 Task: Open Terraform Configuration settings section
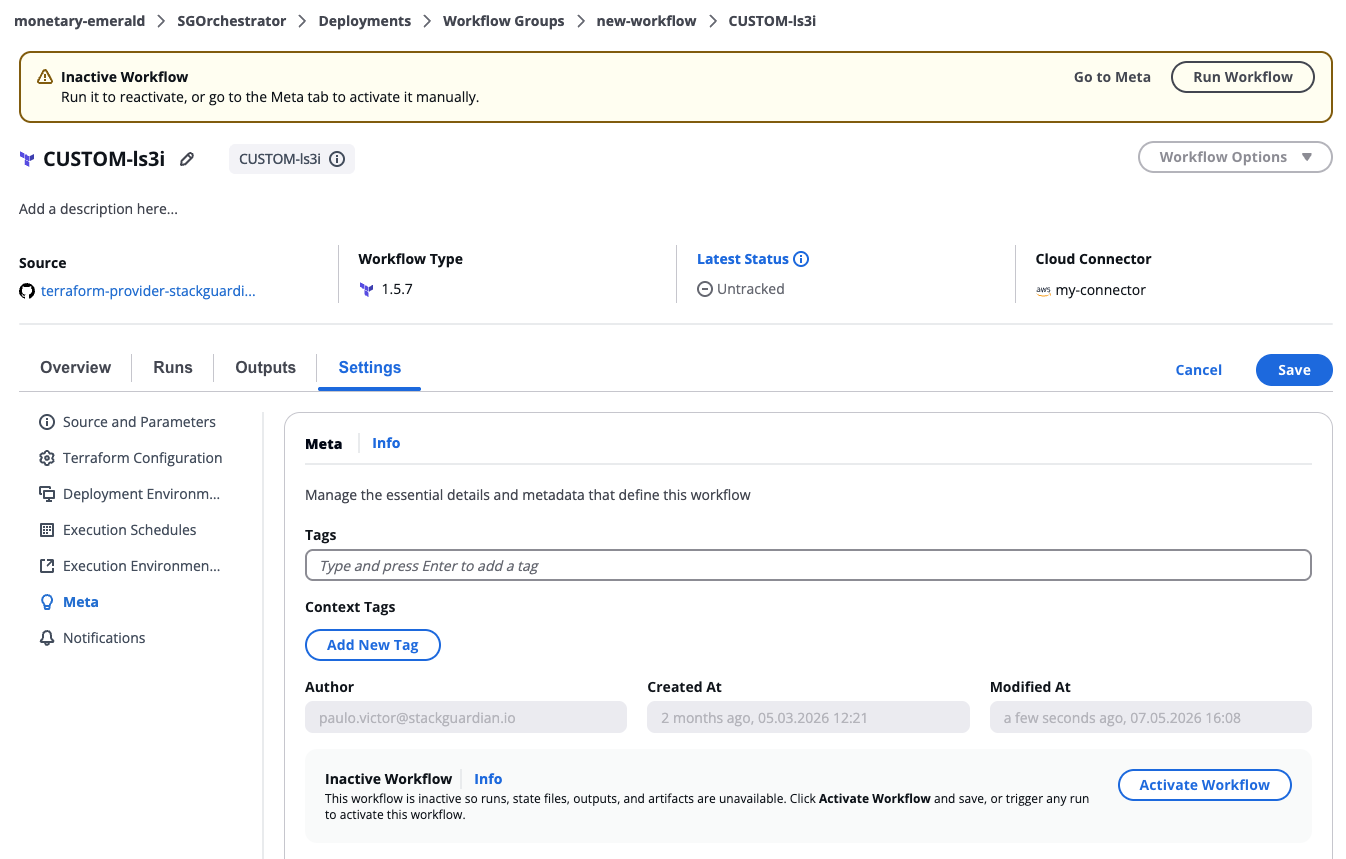pyautogui.click(x=143, y=458)
